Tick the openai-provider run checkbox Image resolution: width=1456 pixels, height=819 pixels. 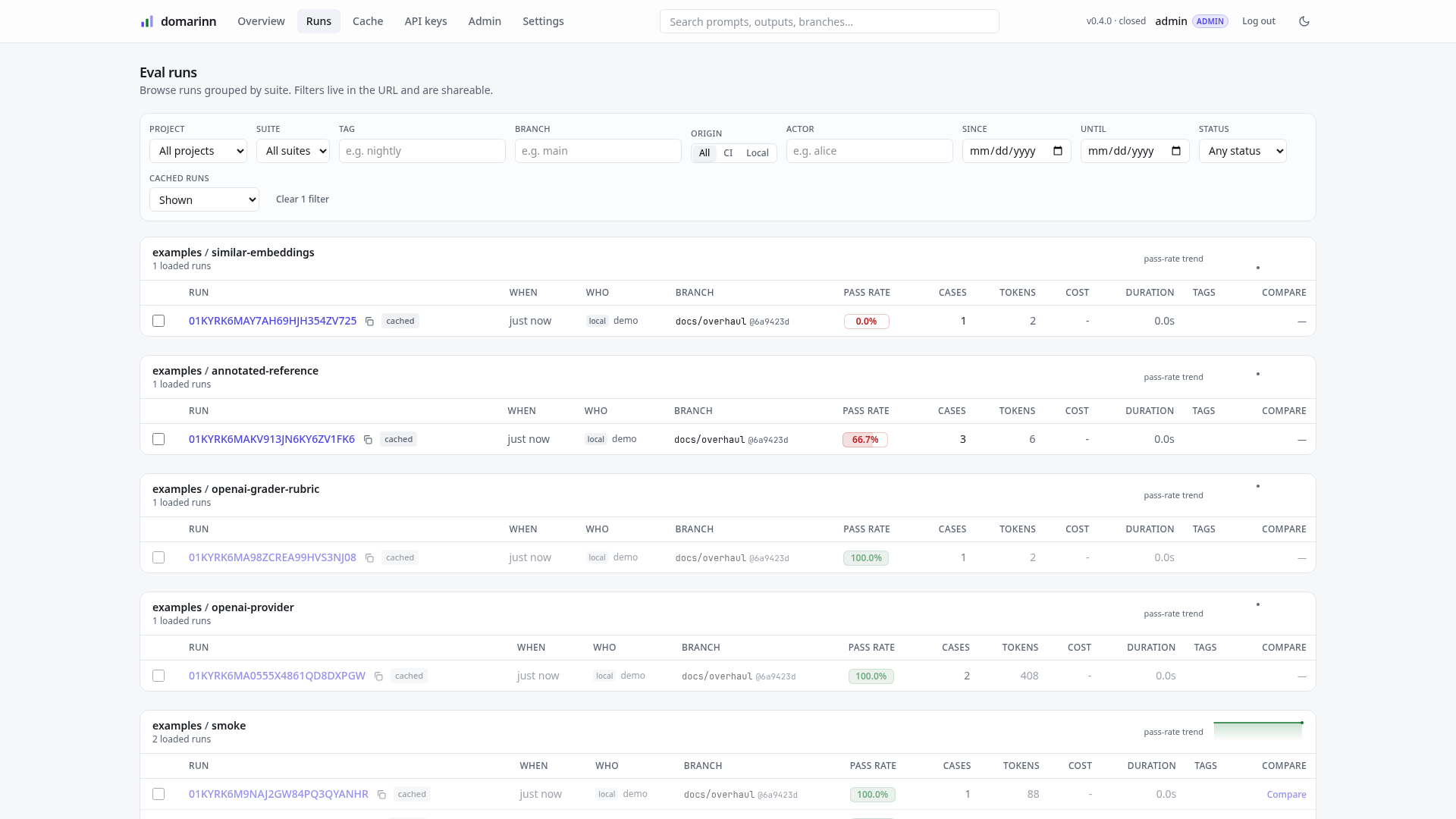click(158, 676)
